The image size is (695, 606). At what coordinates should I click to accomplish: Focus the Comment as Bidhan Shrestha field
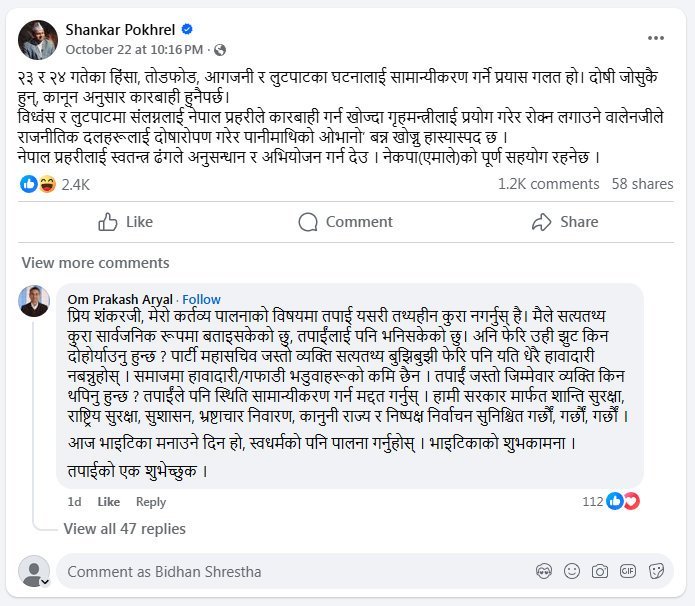[x=290, y=572]
